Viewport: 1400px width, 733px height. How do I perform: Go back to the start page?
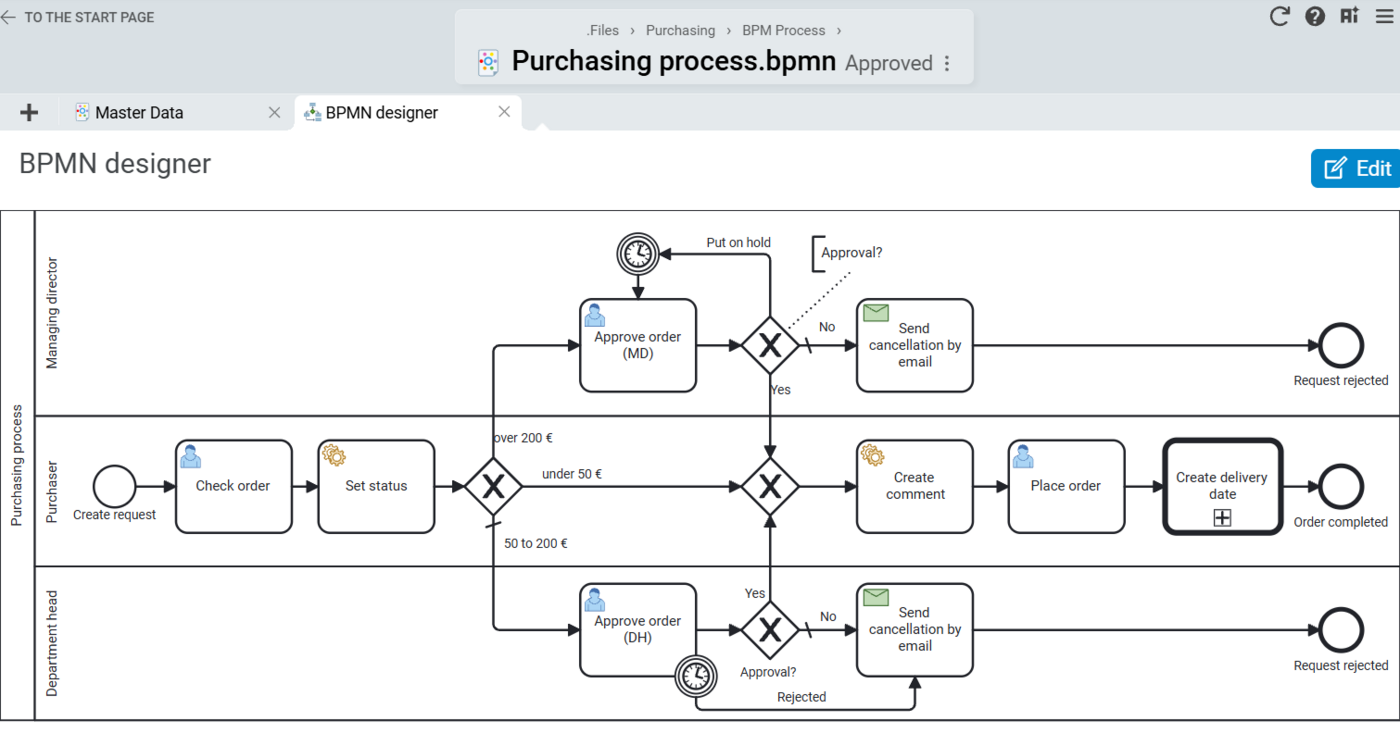pyautogui.click(x=78, y=17)
